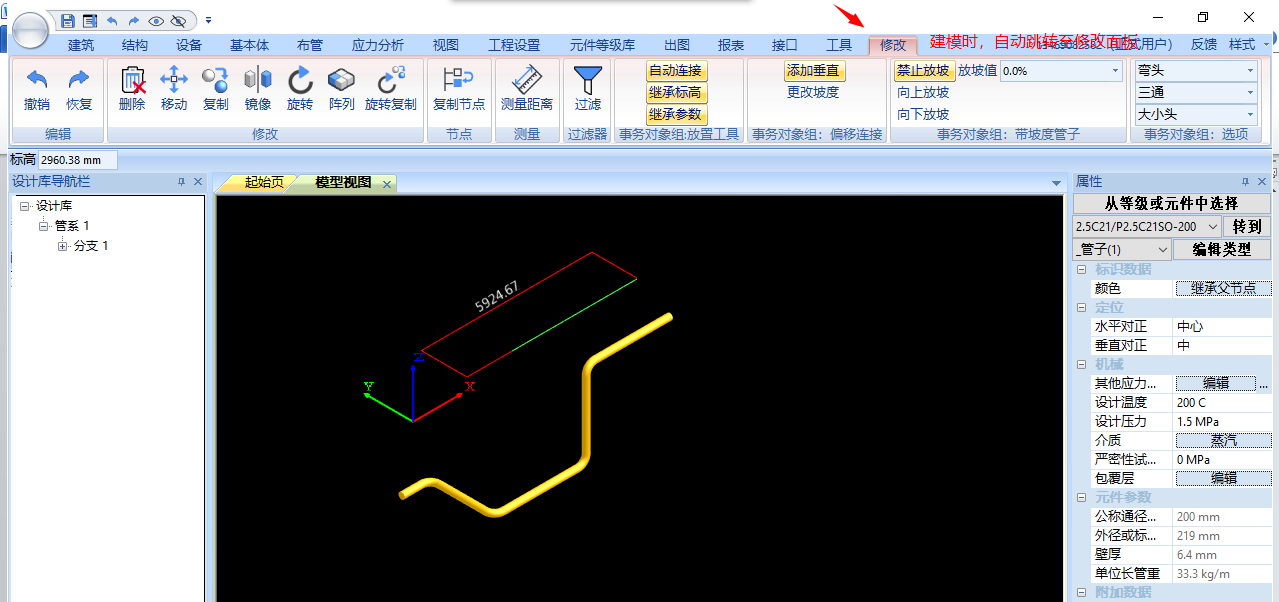1279x602 pixels.
Task: Click the 编辑类型 button
Action: click(x=1221, y=249)
